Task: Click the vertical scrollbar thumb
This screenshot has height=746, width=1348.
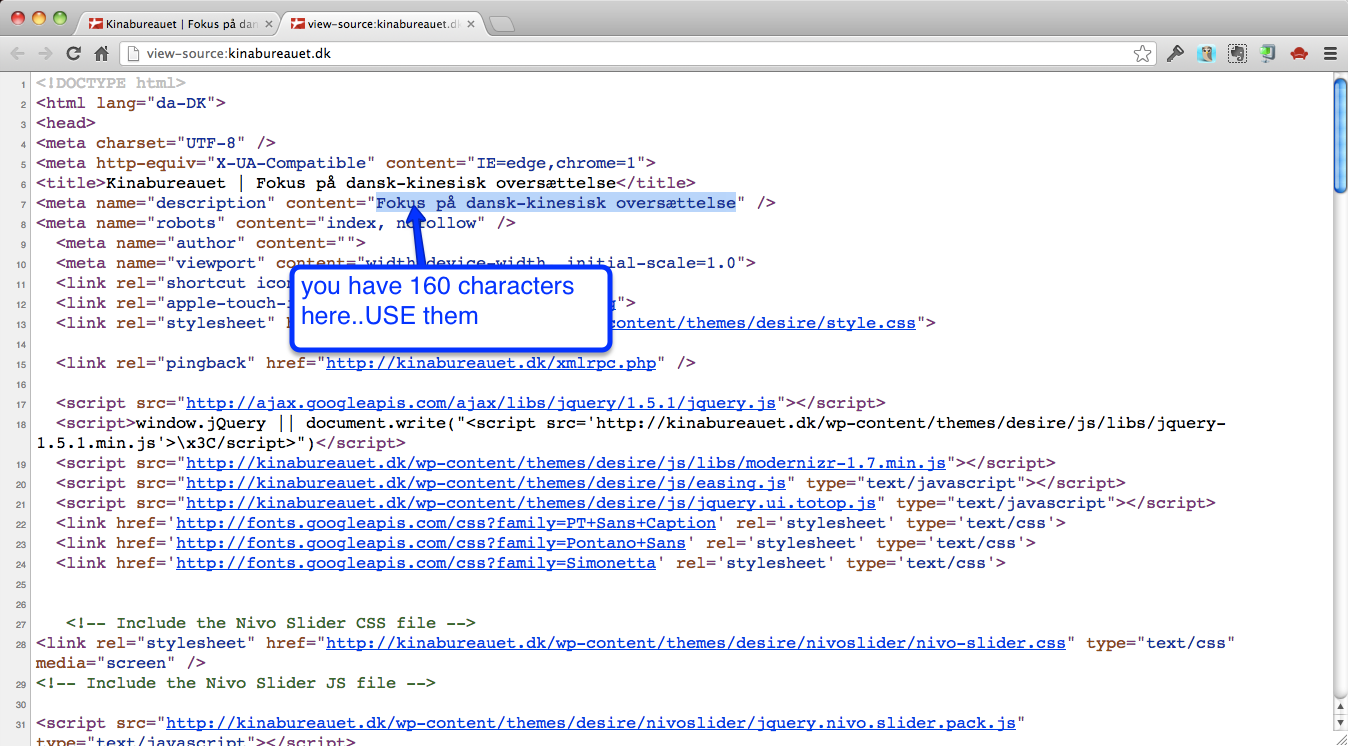Action: coord(1340,135)
